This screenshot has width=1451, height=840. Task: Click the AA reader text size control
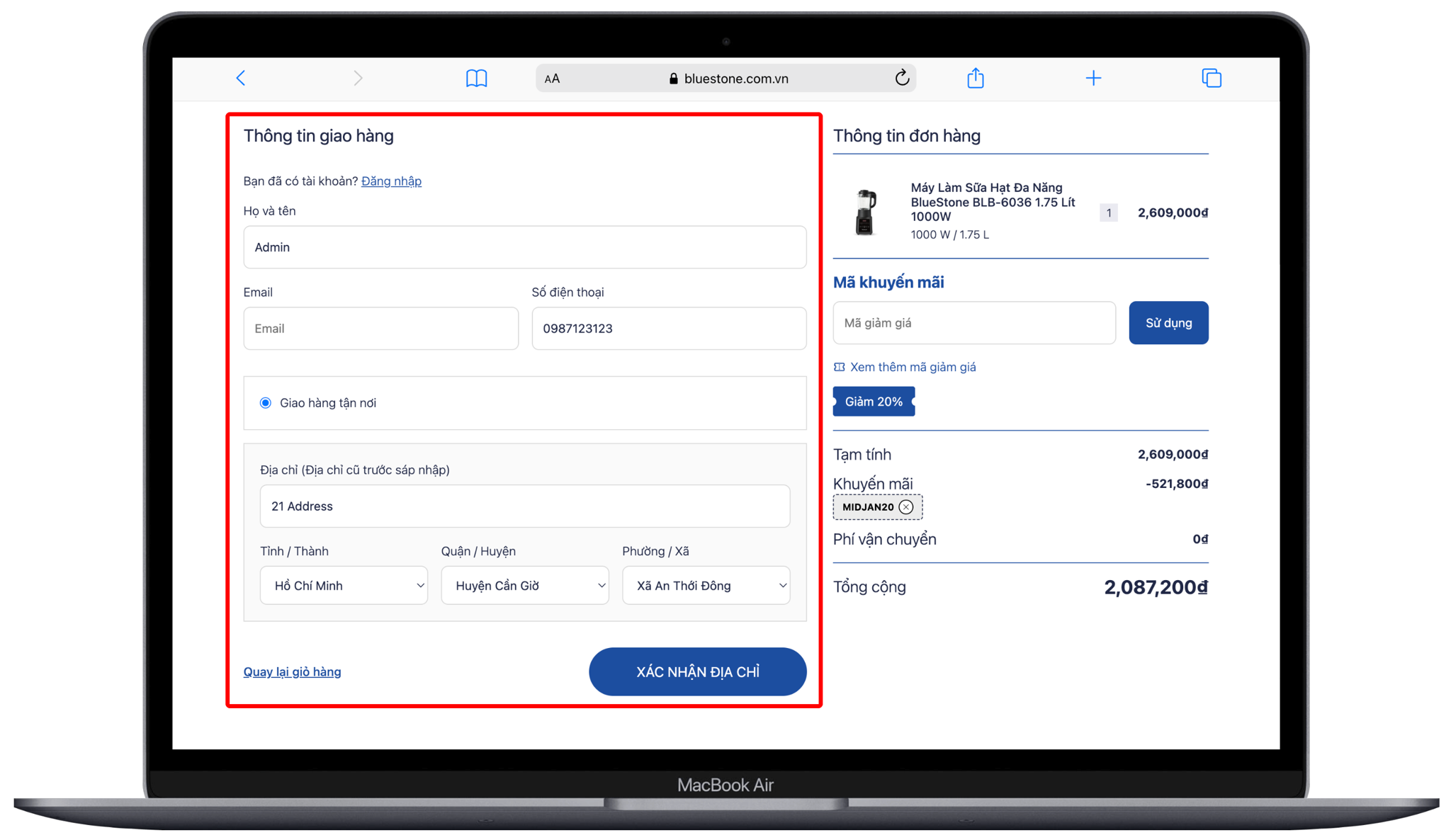coord(553,79)
